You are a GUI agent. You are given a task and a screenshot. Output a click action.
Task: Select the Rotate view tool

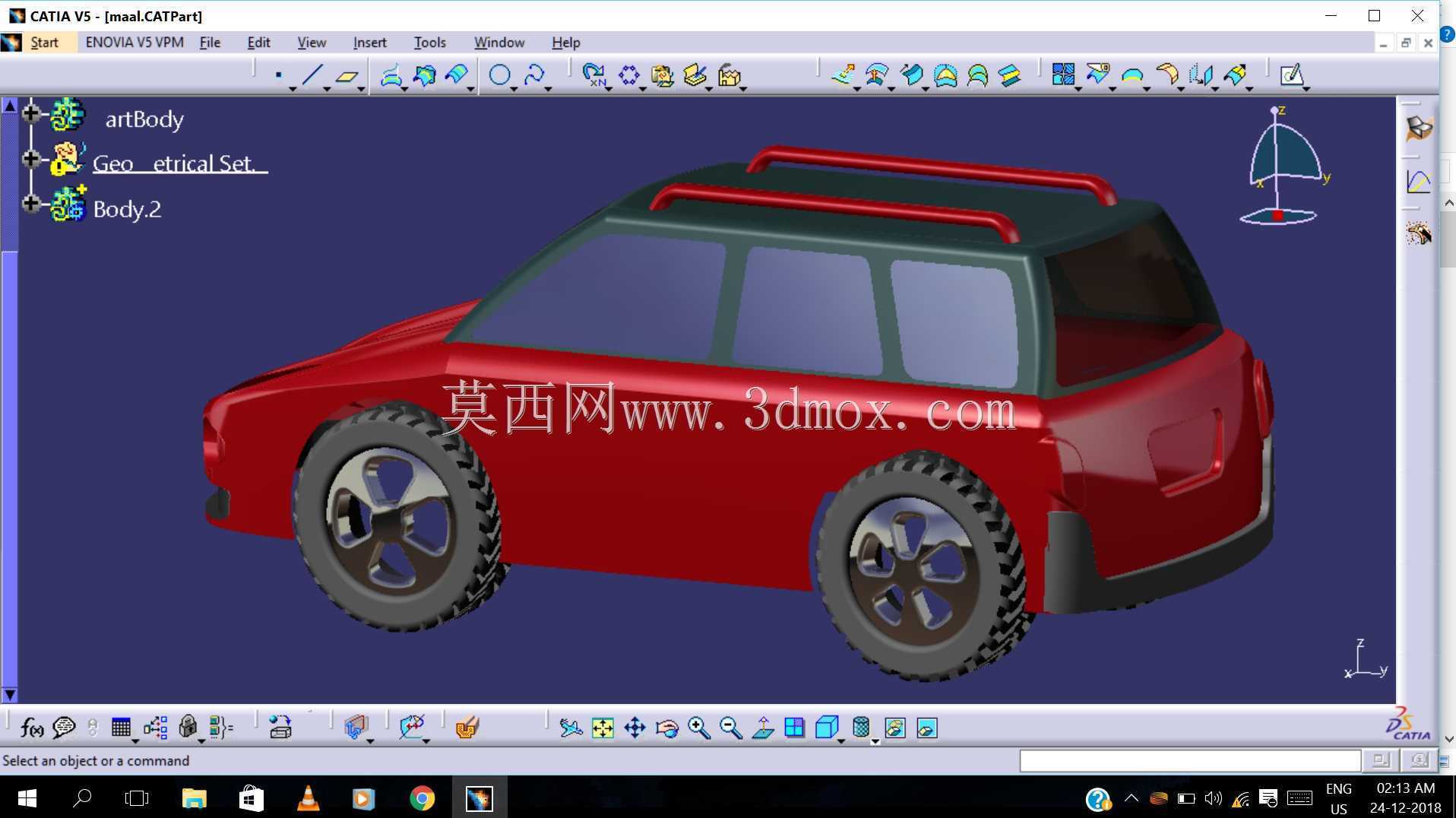click(666, 728)
